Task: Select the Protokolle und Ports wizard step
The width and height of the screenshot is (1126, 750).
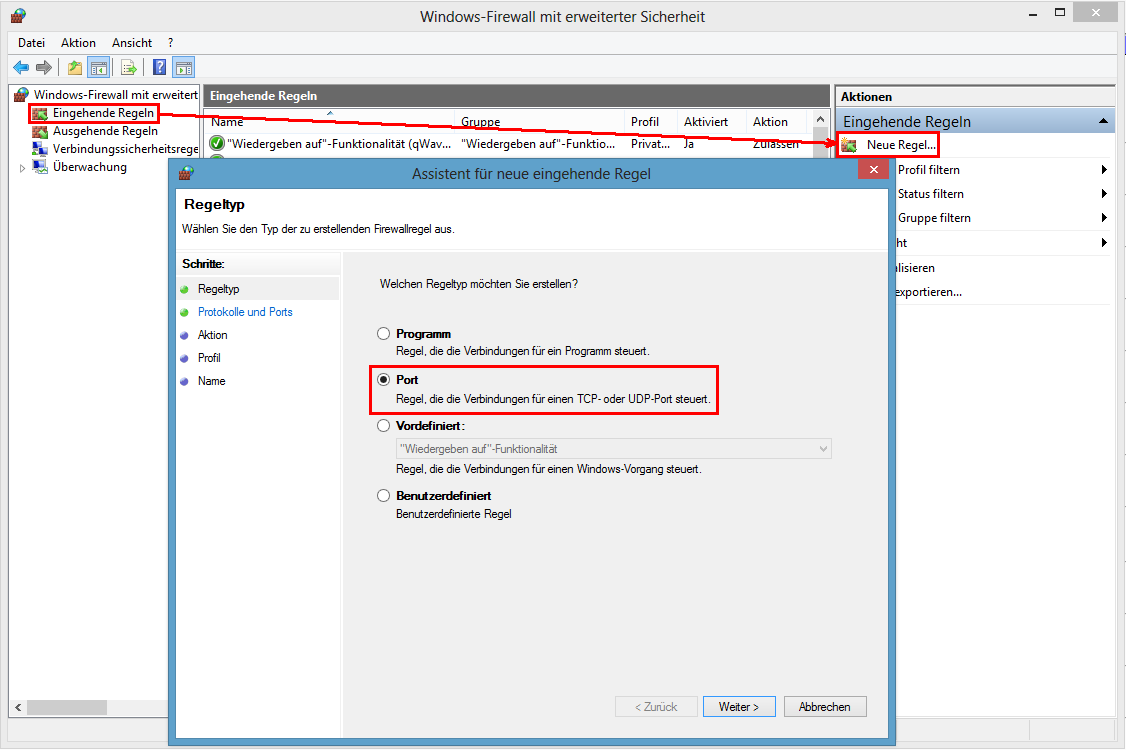Action: (246, 311)
